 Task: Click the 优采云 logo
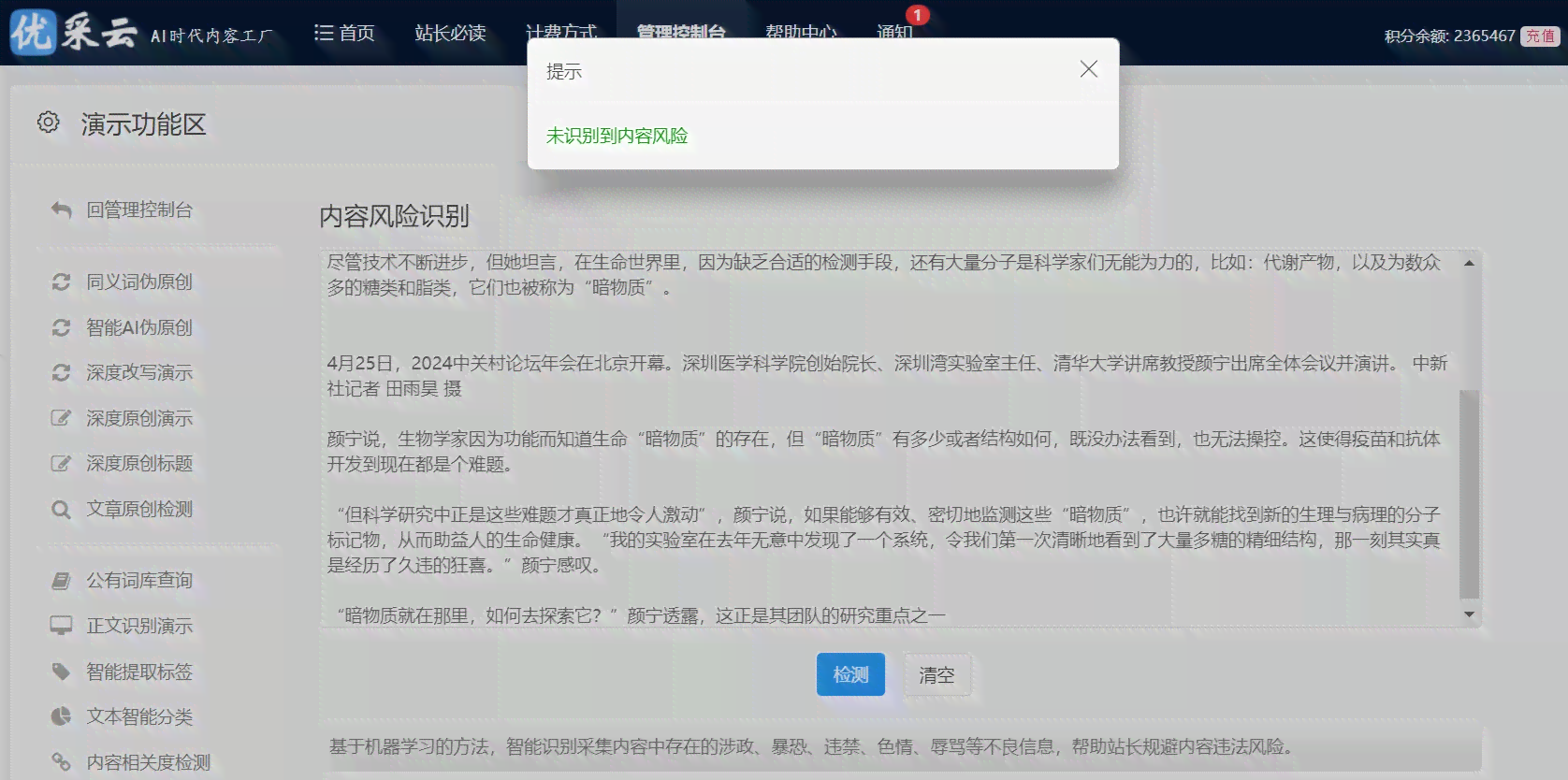(x=74, y=33)
